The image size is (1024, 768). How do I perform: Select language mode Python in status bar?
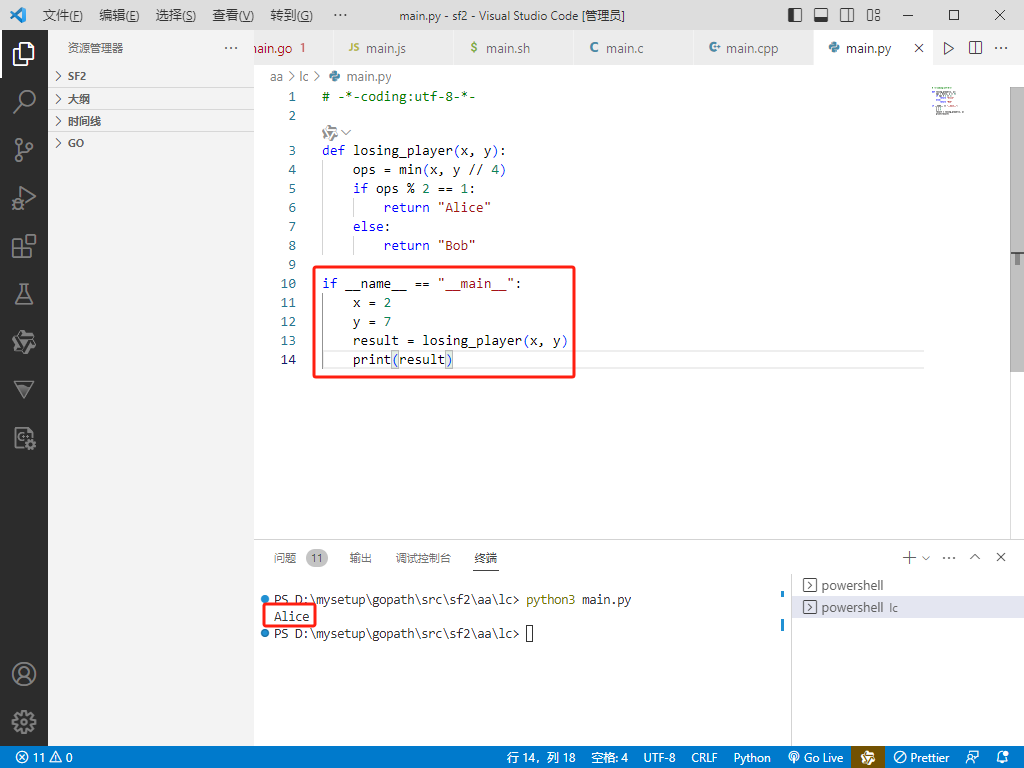(x=752, y=758)
